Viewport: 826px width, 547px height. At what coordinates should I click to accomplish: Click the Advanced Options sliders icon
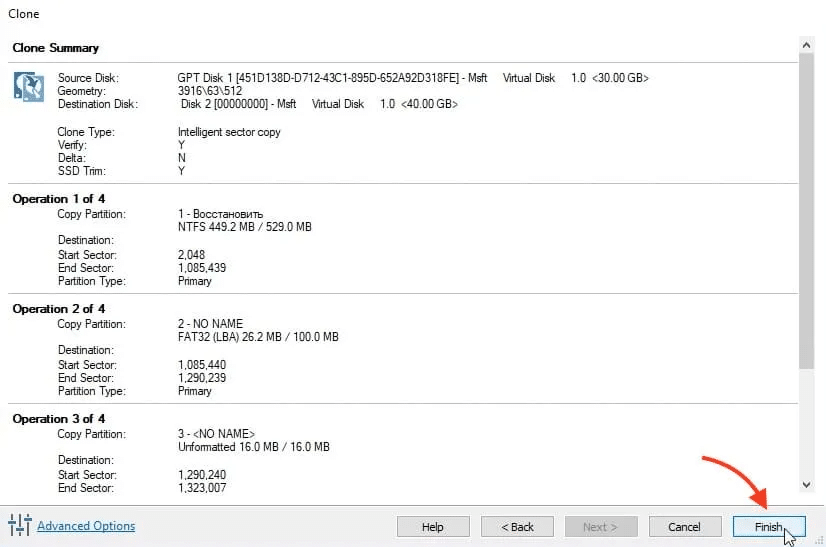click(x=19, y=525)
